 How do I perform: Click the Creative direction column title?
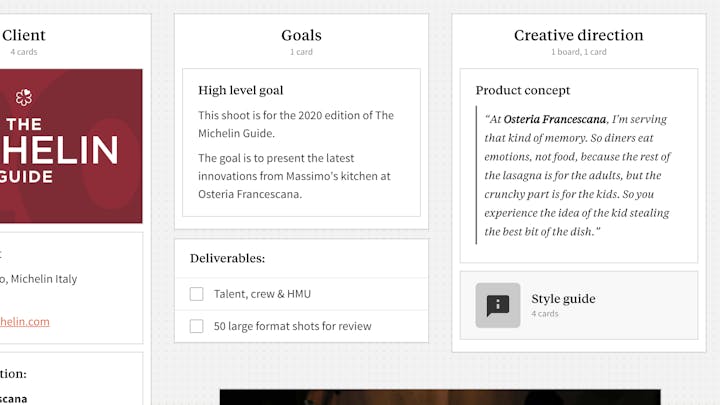[579, 35]
